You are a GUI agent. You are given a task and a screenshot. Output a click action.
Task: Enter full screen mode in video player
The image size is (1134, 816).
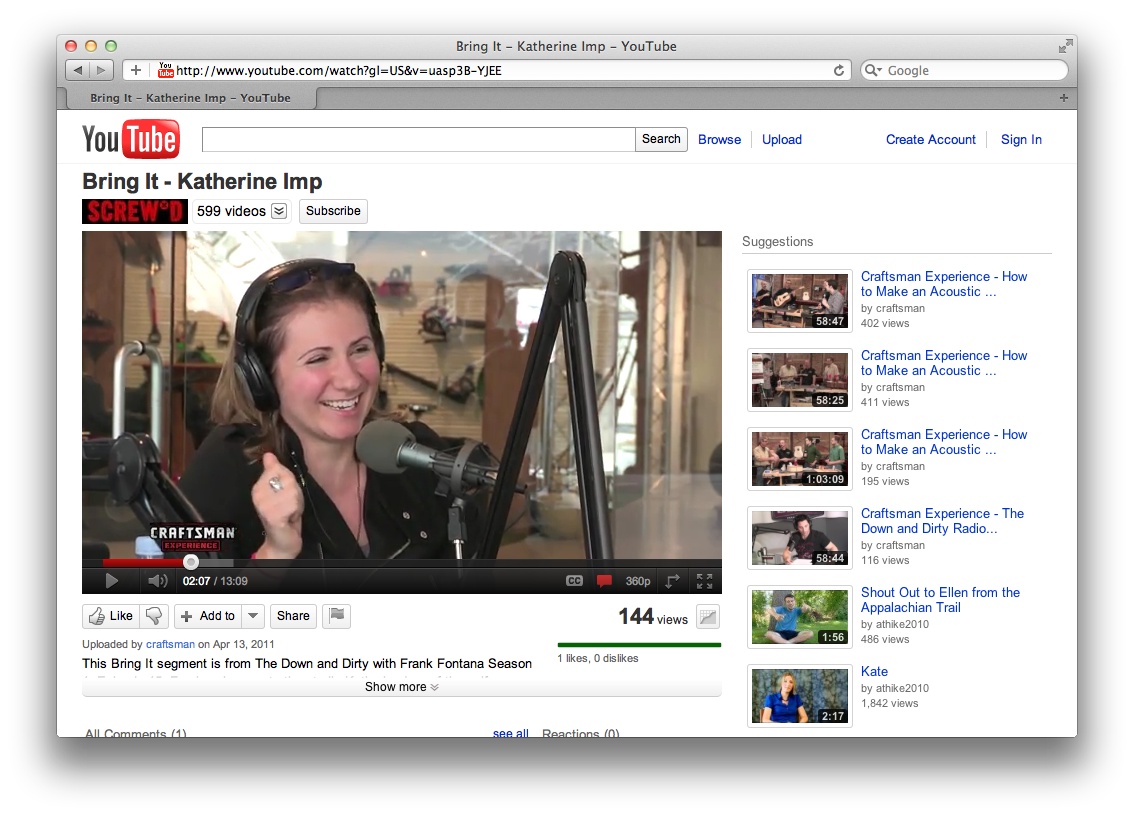[x=704, y=581]
